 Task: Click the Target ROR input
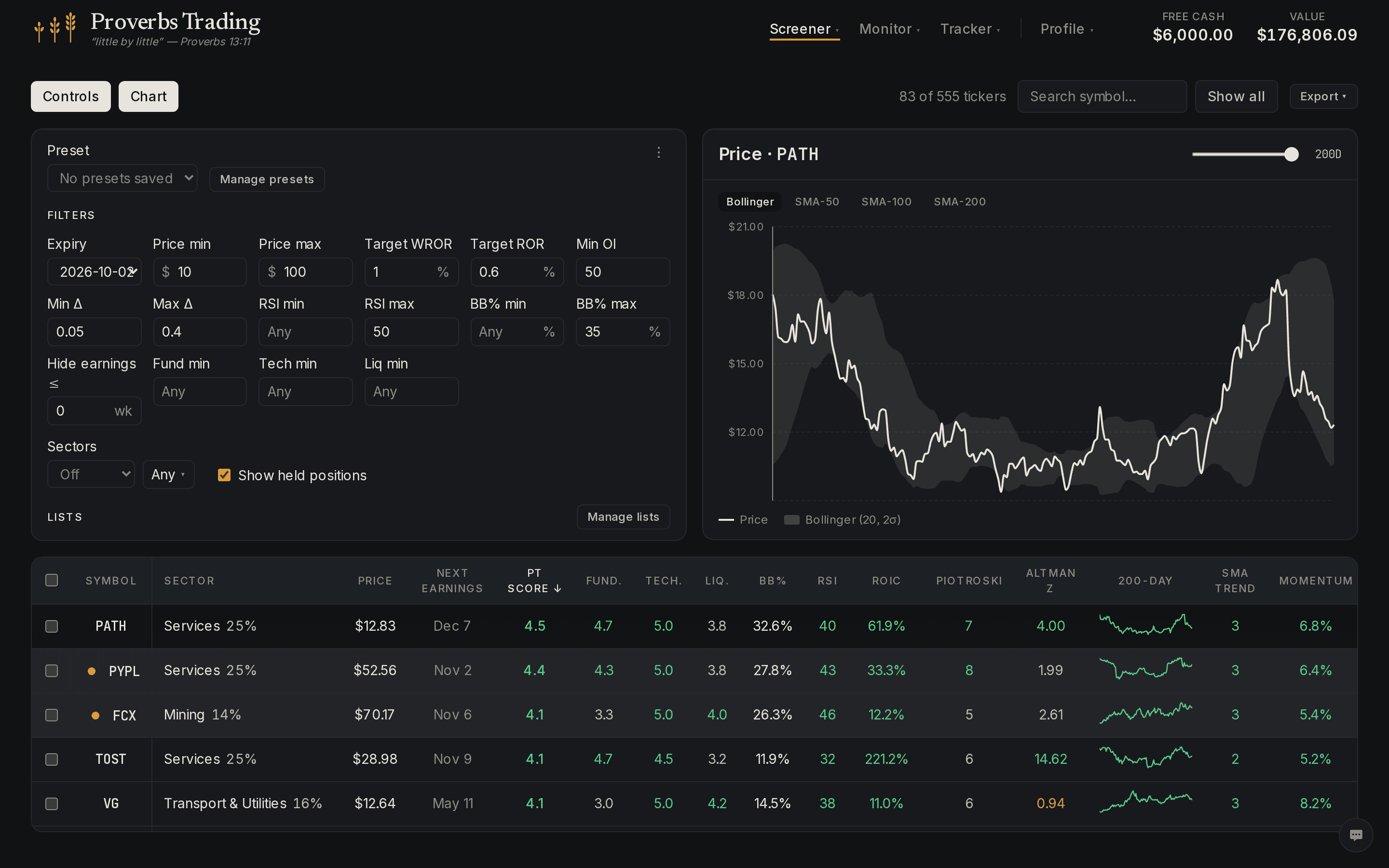(517, 271)
